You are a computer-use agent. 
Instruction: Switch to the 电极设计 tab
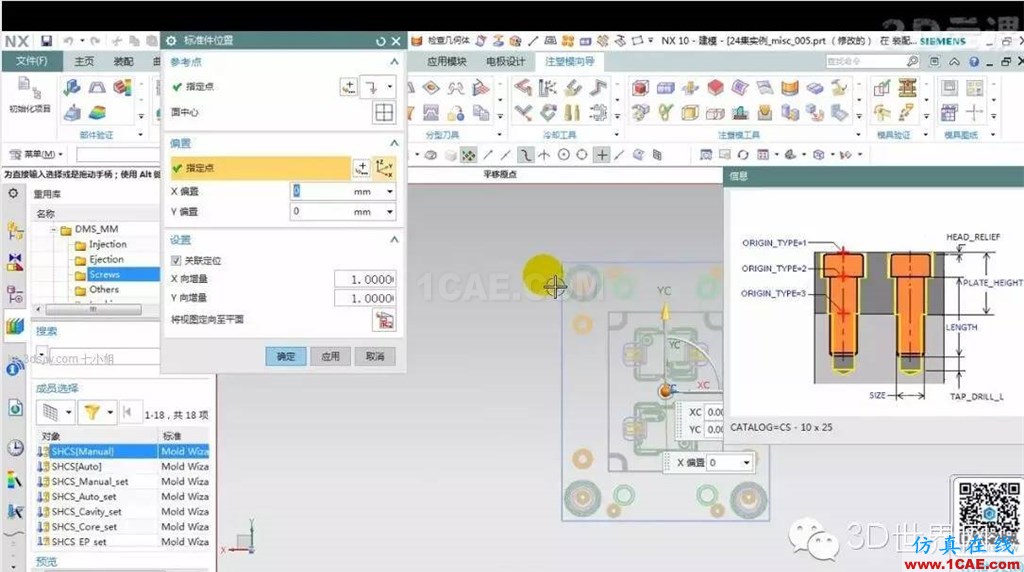coord(505,61)
